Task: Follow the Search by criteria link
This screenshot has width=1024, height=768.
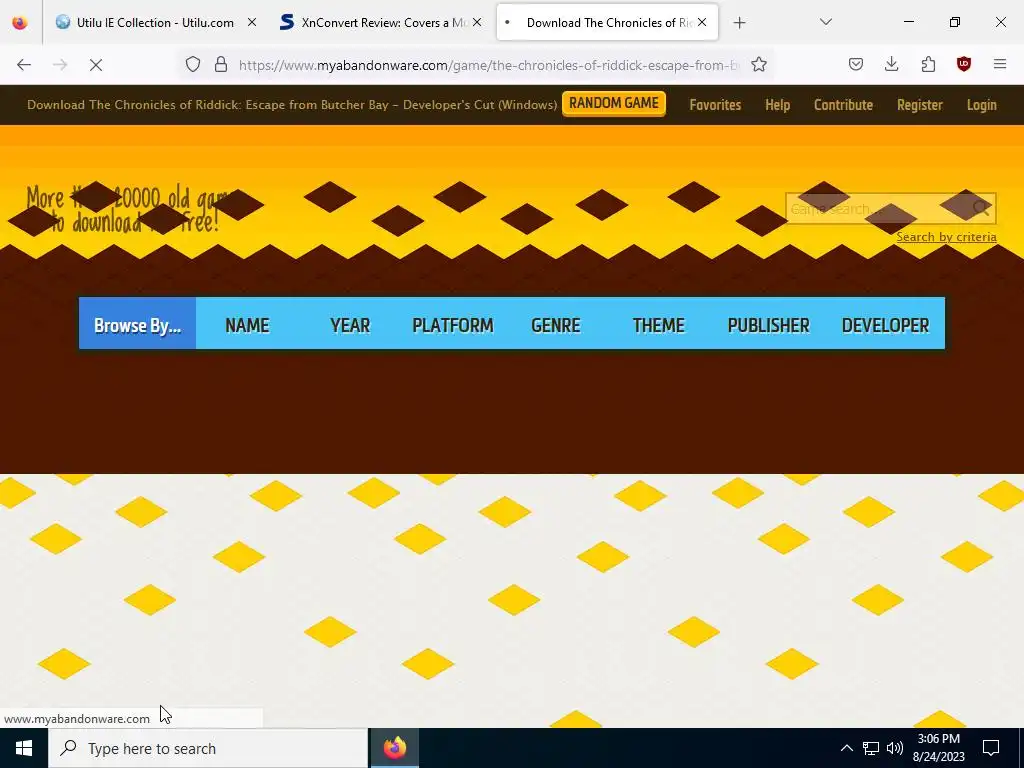Action: tap(946, 237)
